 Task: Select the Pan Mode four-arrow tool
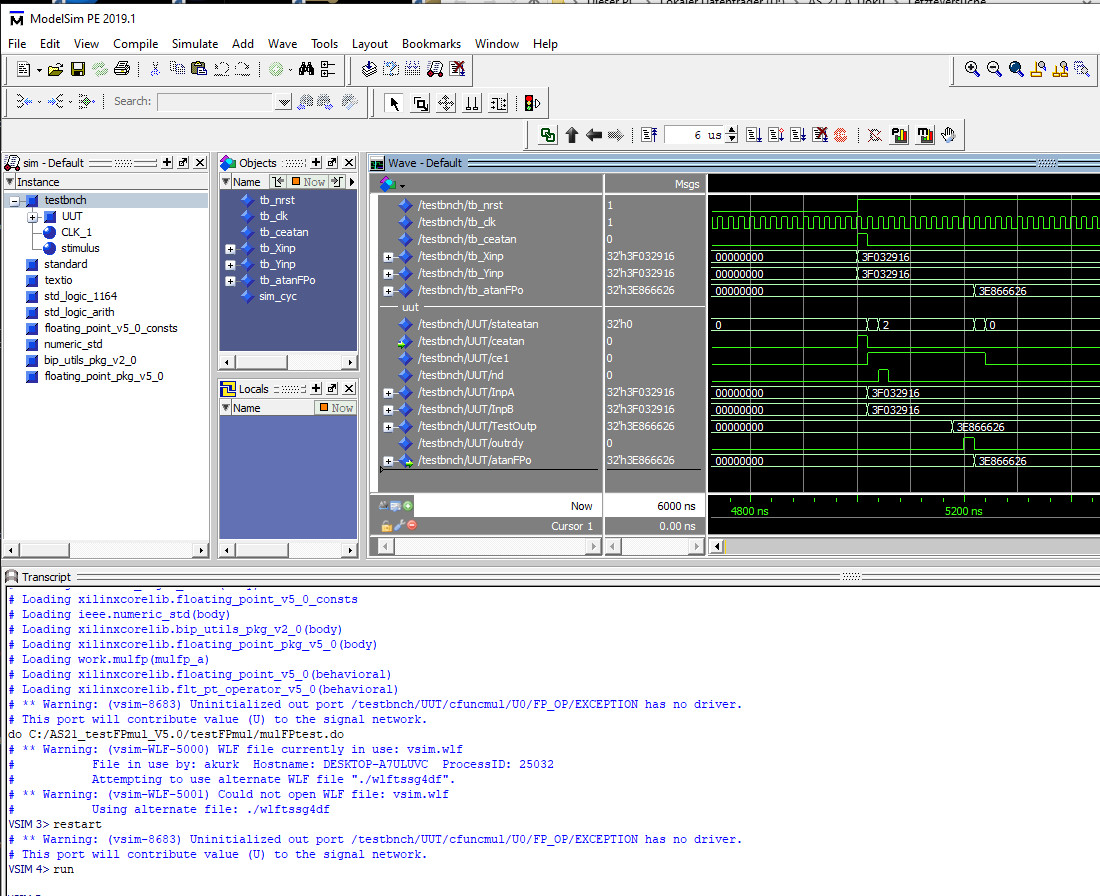click(446, 104)
